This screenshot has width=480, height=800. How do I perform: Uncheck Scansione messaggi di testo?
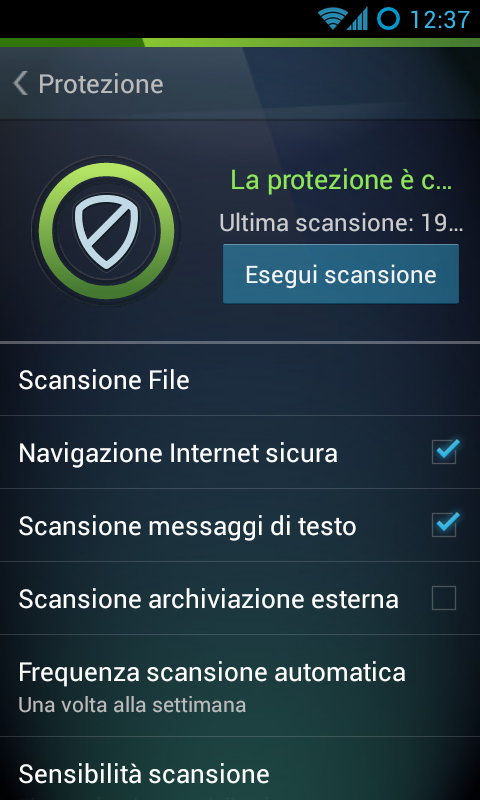444,525
